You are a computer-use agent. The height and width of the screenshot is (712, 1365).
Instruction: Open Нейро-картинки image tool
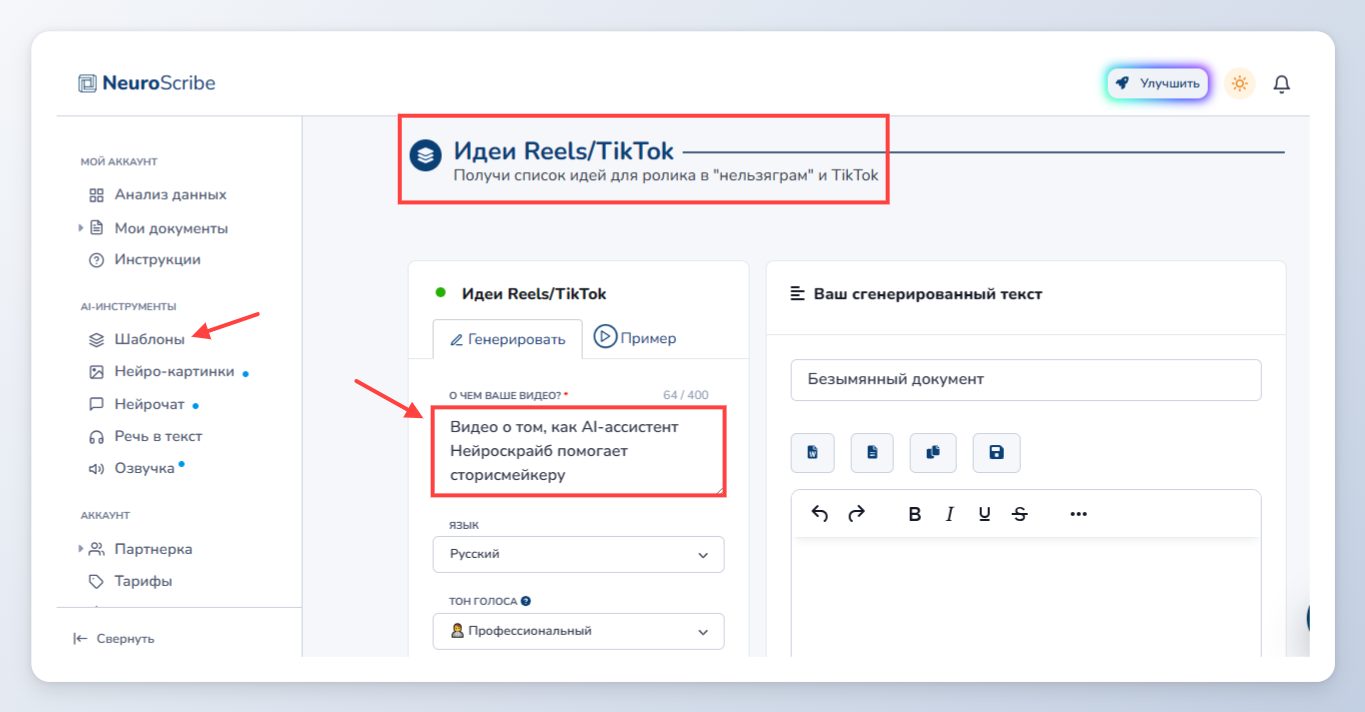pyautogui.click(x=174, y=372)
